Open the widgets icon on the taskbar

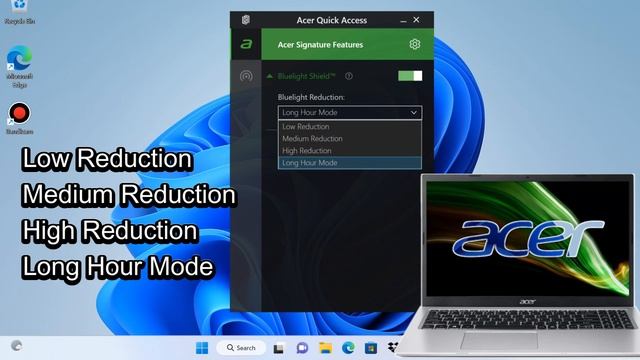pyautogui.click(x=16, y=346)
